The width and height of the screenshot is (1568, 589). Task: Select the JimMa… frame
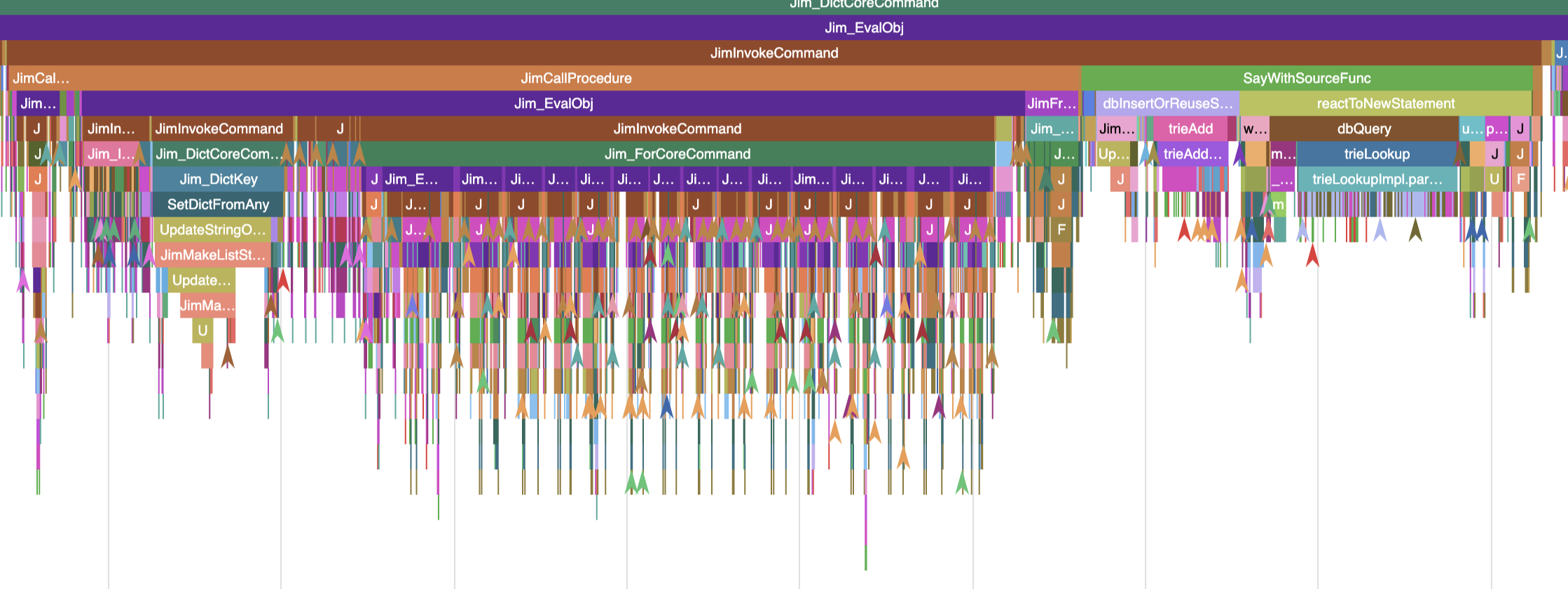point(207,305)
